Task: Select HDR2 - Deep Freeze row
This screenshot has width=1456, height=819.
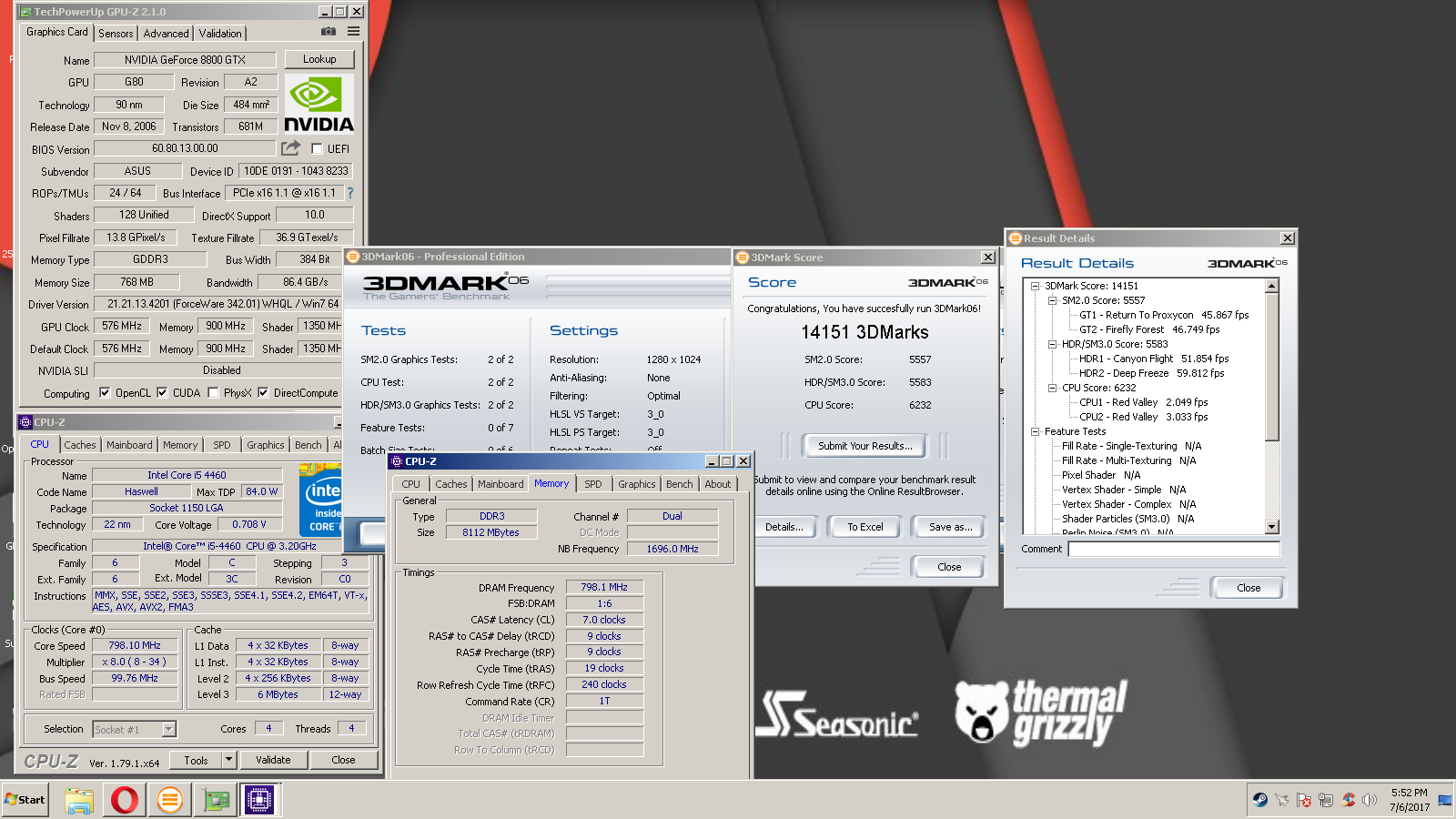Action: tap(1152, 373)
